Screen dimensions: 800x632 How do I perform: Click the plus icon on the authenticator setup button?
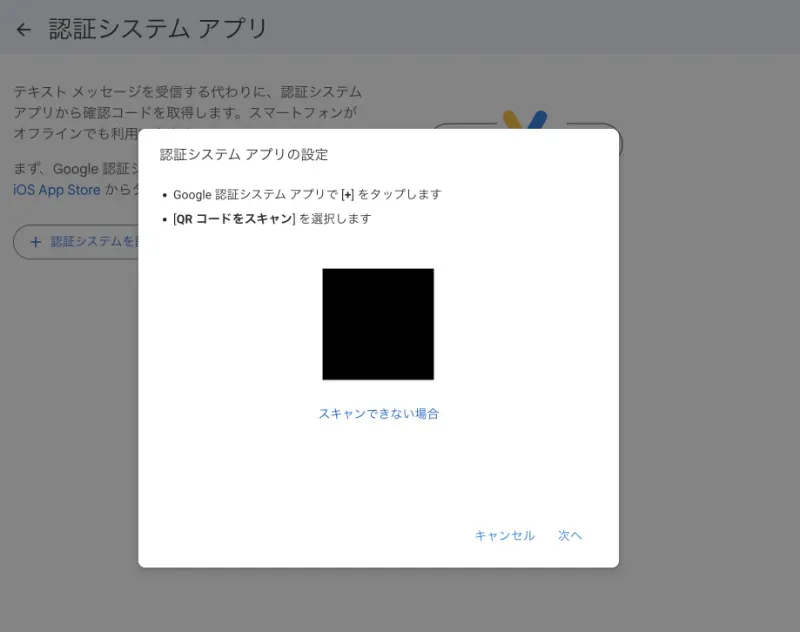(x=37, y=241)
